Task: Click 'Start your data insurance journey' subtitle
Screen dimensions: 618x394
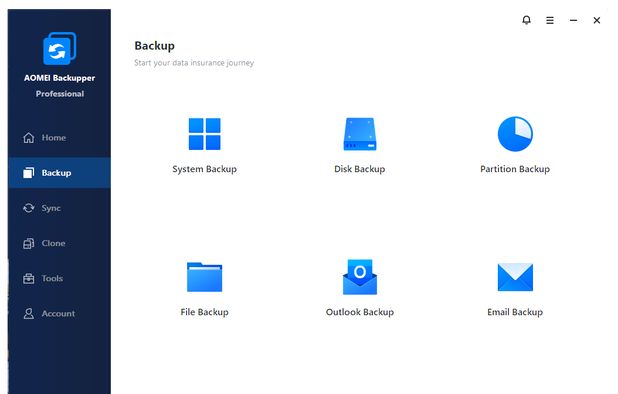Action: (194, 63)
